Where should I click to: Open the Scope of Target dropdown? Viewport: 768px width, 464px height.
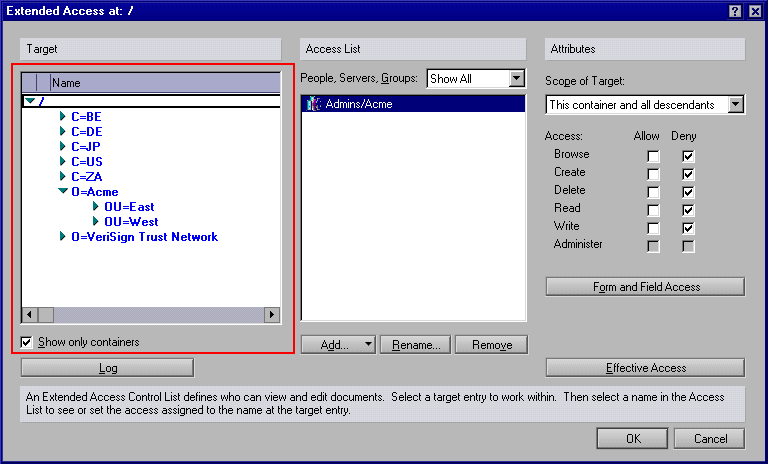click(x=736, y=104)
